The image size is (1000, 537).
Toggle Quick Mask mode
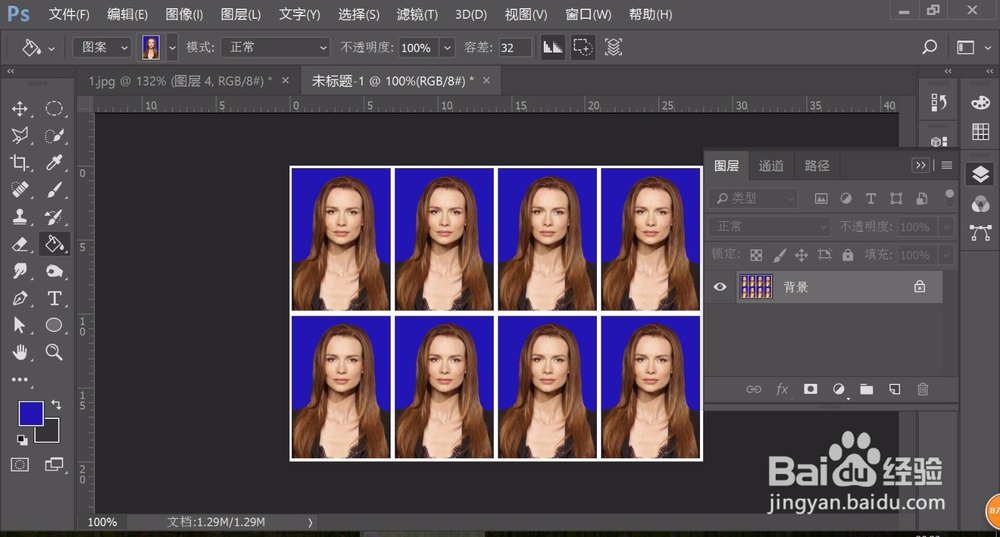click(x=20, y=464)
